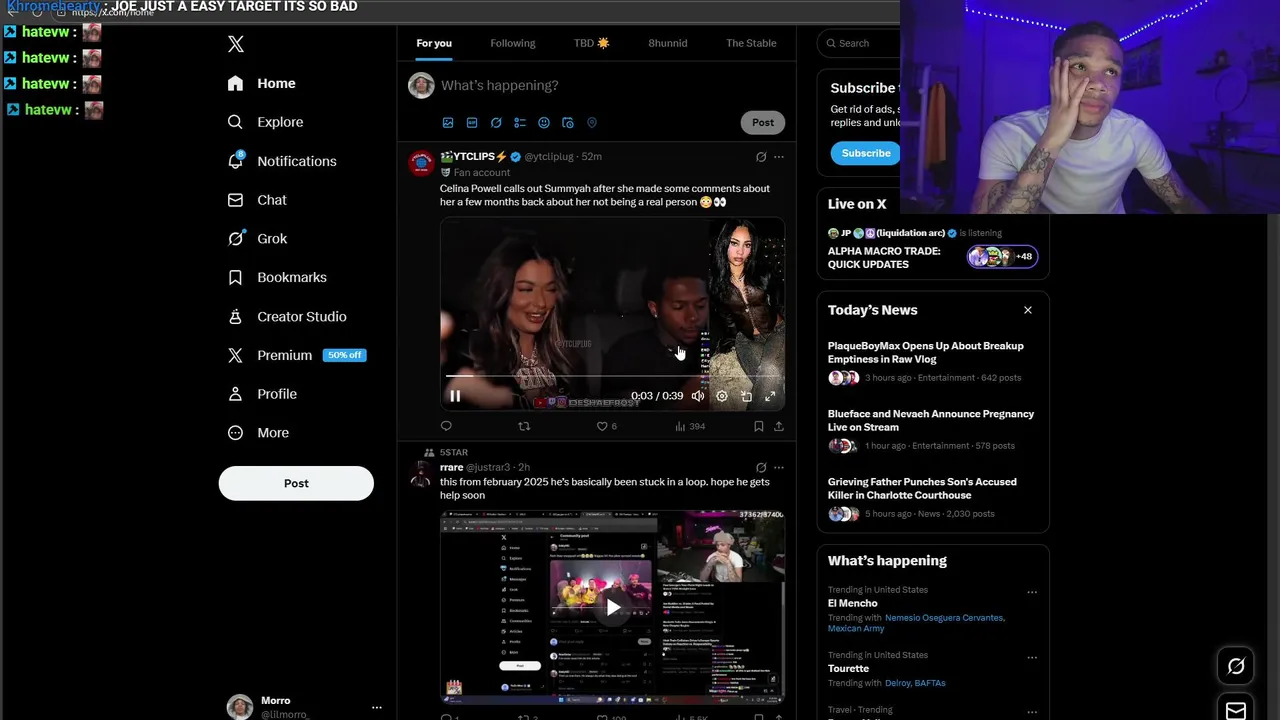1280x720 pixels.
Task: Open Creator Studio in the sidebar
Action: [x=288, y=316]
